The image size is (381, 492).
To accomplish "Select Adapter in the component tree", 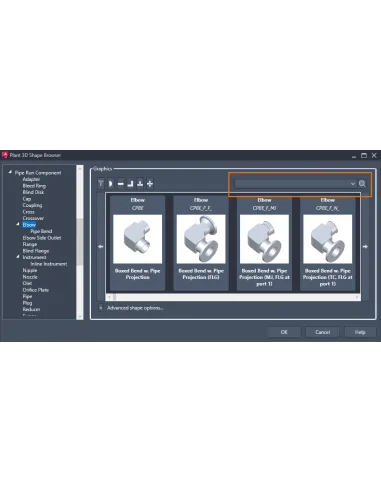I will click(x=31, y=179).
